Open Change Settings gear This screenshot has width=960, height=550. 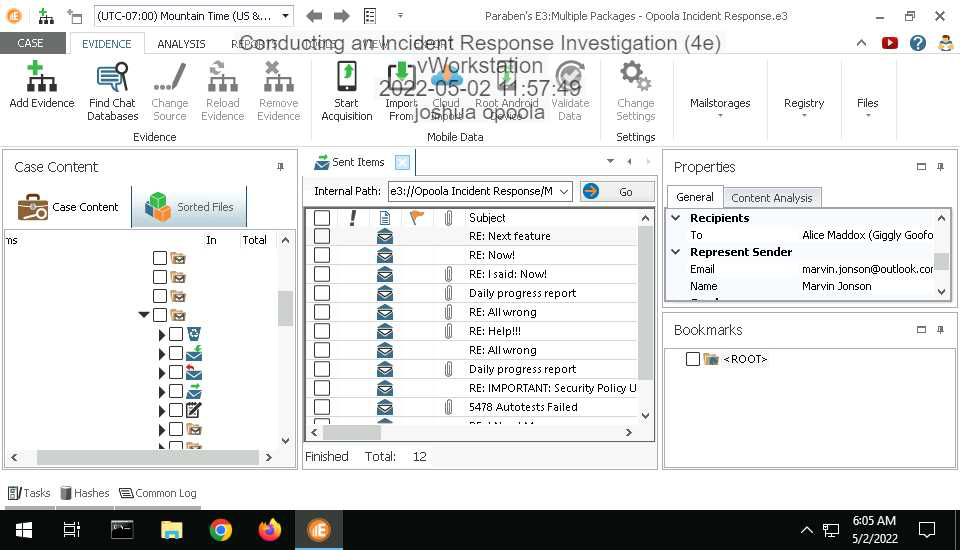click(x=636, y=77)
